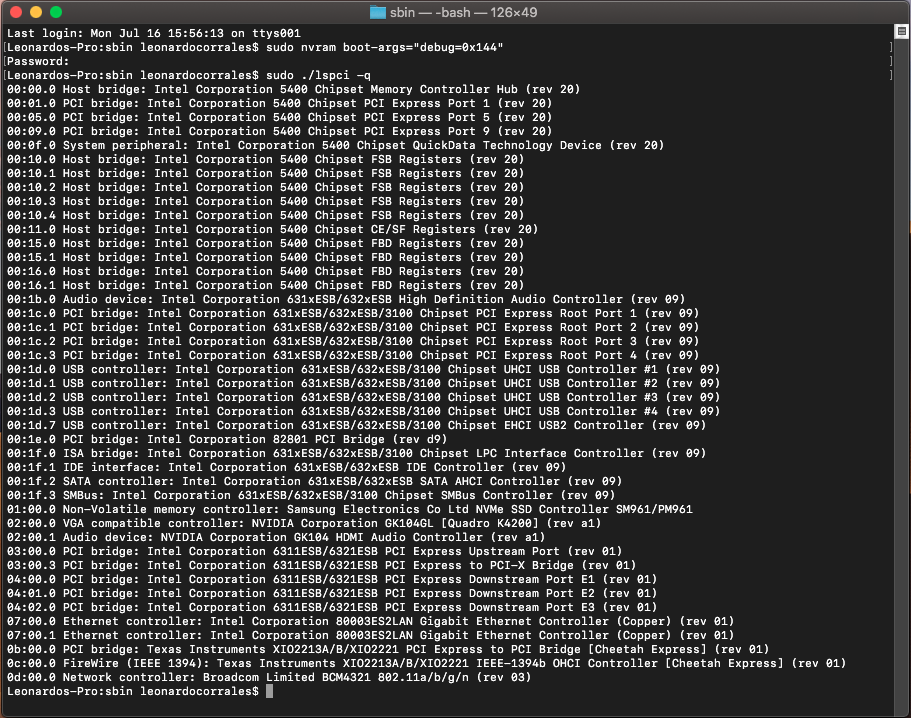Select the 00:0f.0 QuickData Technology Device line
Viewport: 911px width, 718px height.
[x=335, y=145]
